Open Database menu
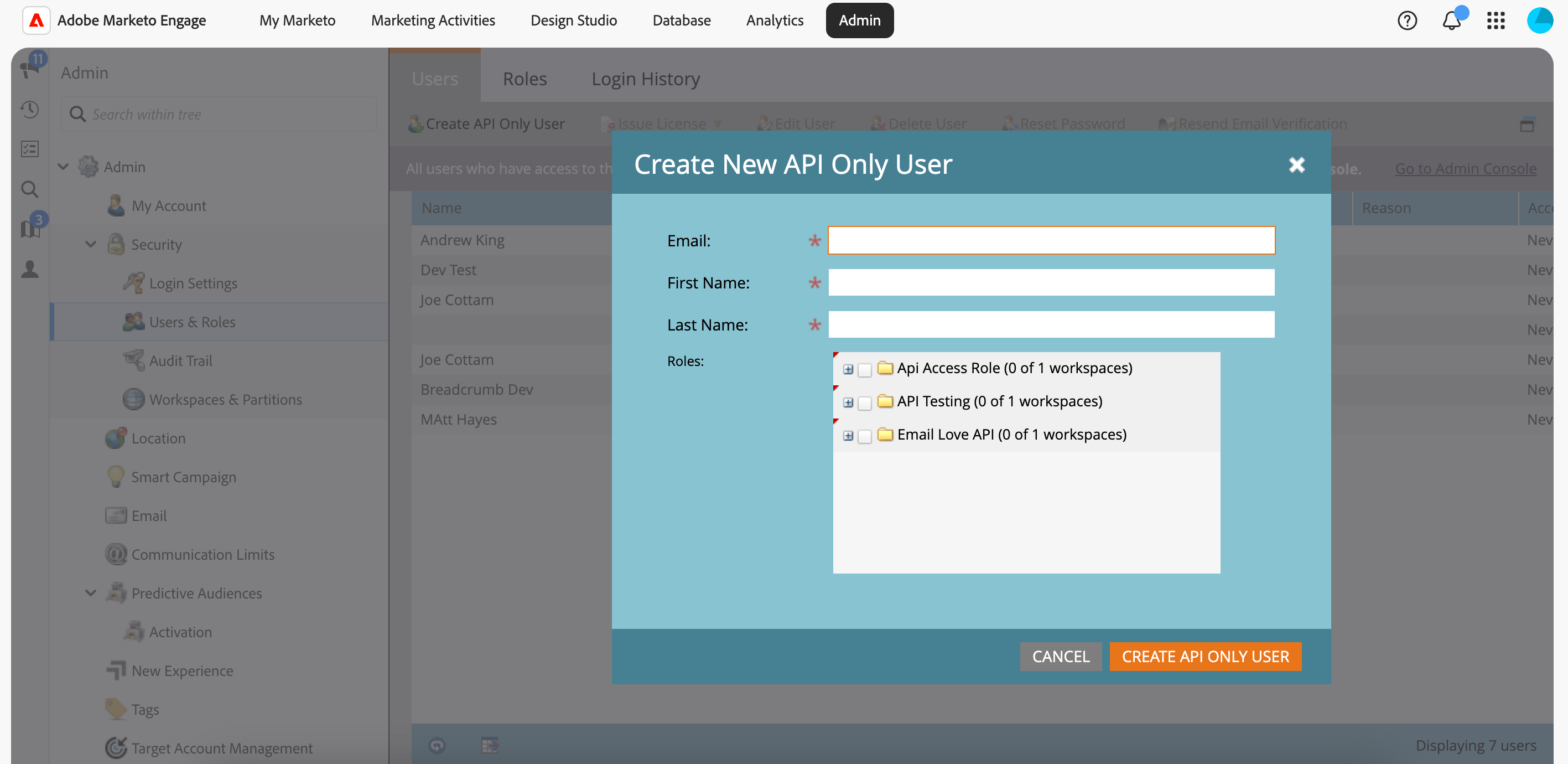 pyautogui.click(x=681, y=20)
